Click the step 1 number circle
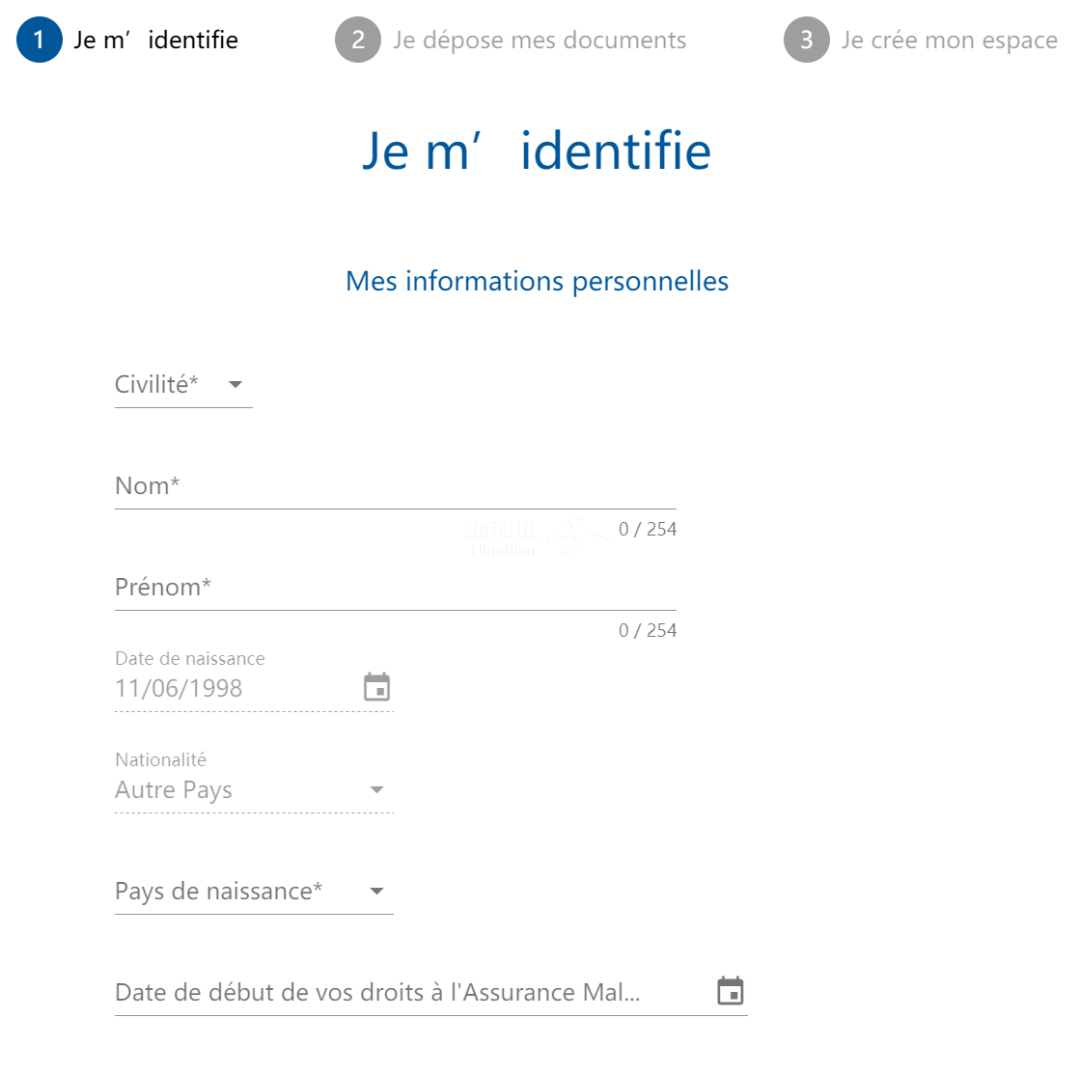This screenshot has height=1073, width=1080. 39,40
